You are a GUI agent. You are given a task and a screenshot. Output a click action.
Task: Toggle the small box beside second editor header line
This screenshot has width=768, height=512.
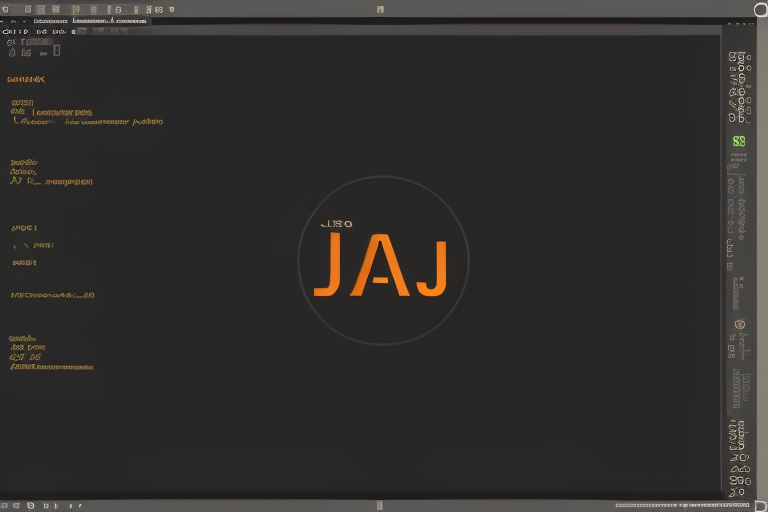[x=56, y=49]
